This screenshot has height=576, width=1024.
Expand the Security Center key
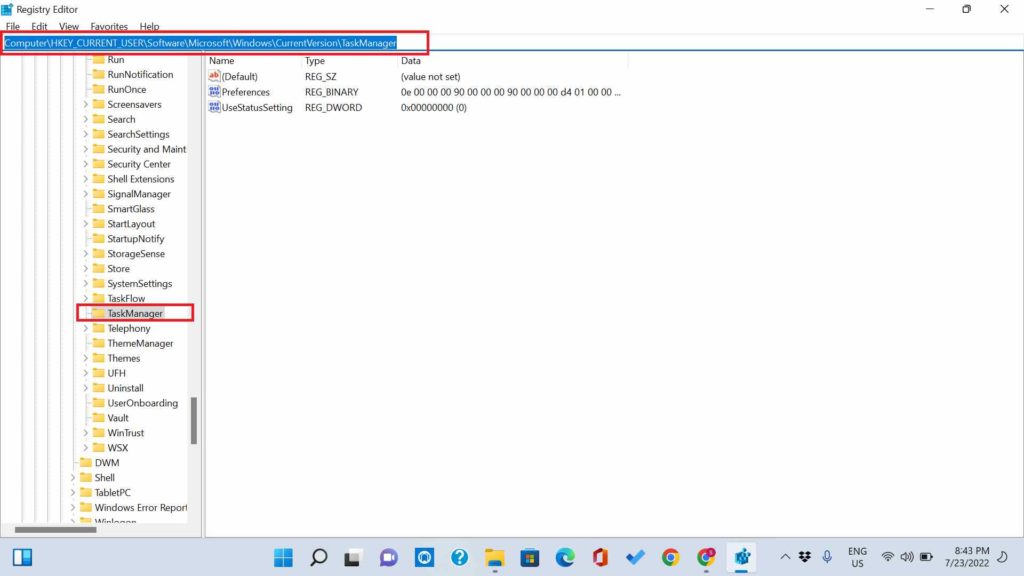(x=86, y=164)
